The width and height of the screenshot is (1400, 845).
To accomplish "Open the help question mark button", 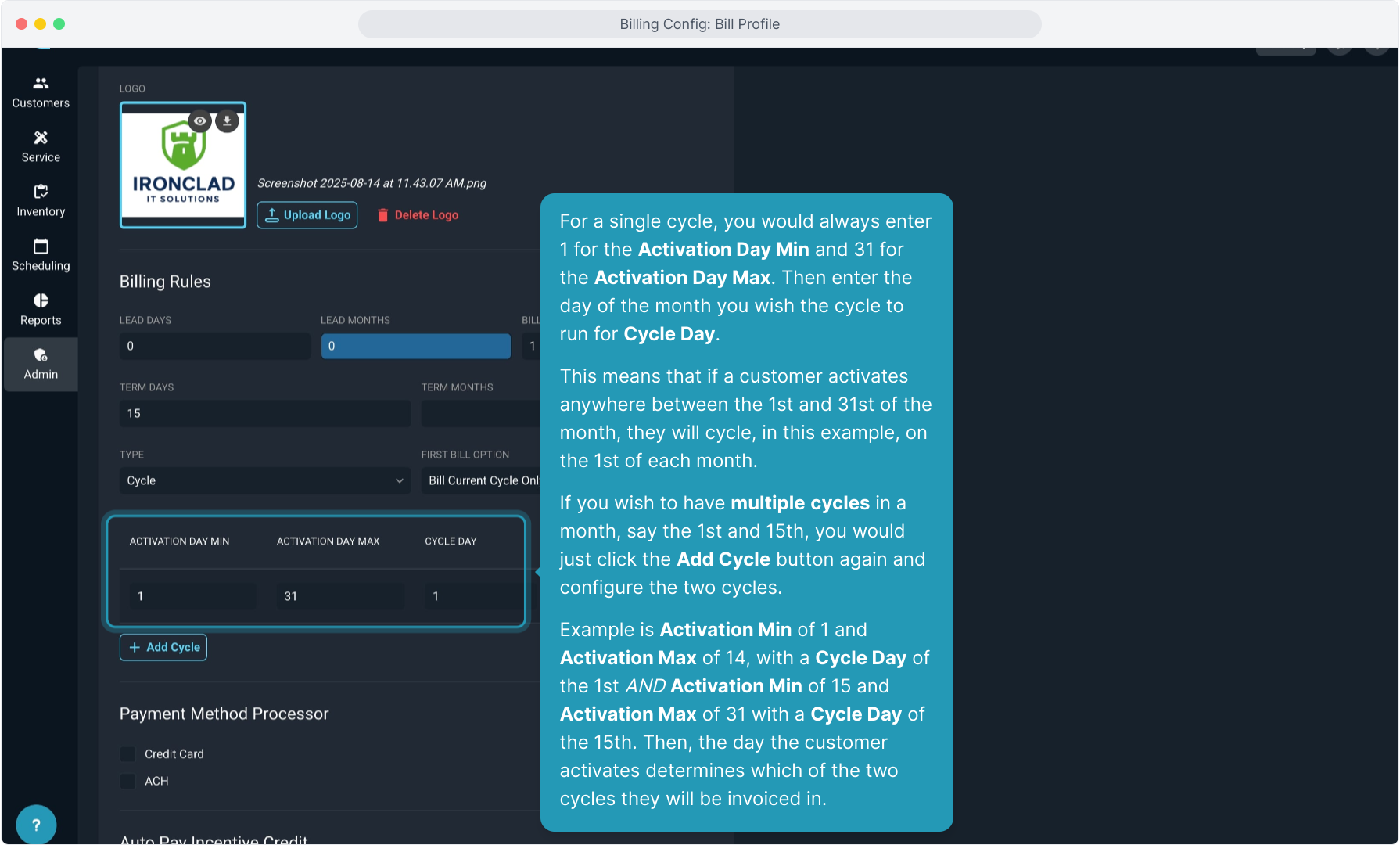I will (x=36, y=825).
